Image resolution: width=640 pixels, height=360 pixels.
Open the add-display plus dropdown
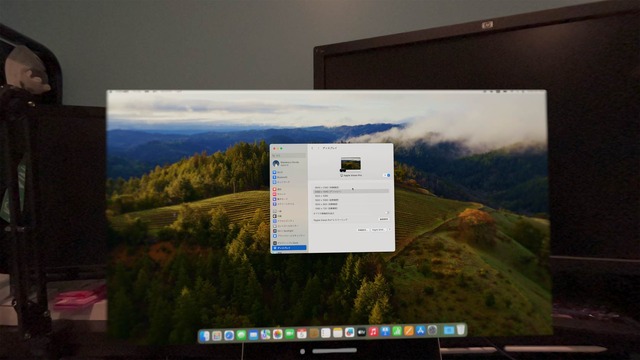tap(387, 176)
